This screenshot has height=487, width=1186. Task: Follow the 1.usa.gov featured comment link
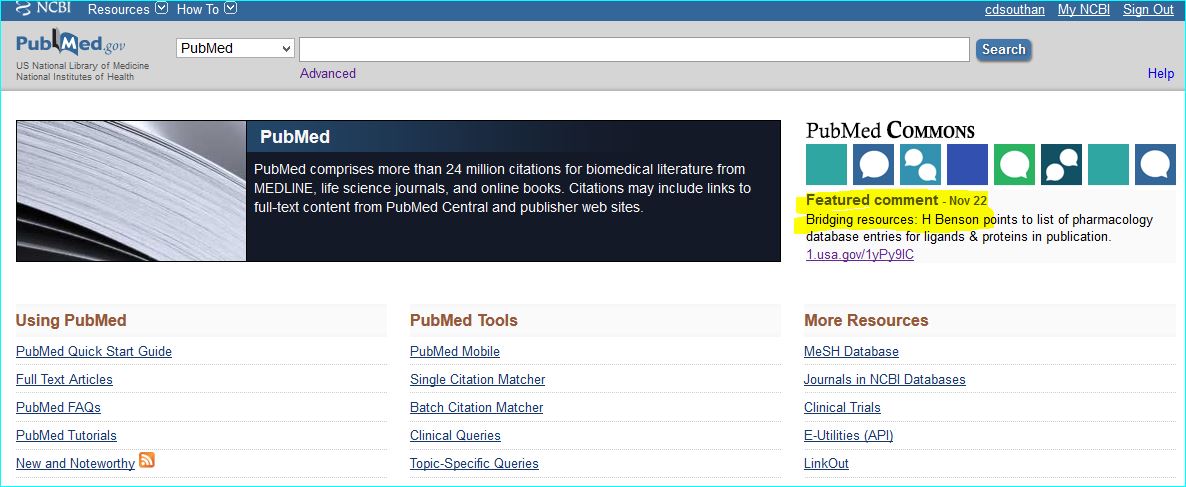point(859,254)
